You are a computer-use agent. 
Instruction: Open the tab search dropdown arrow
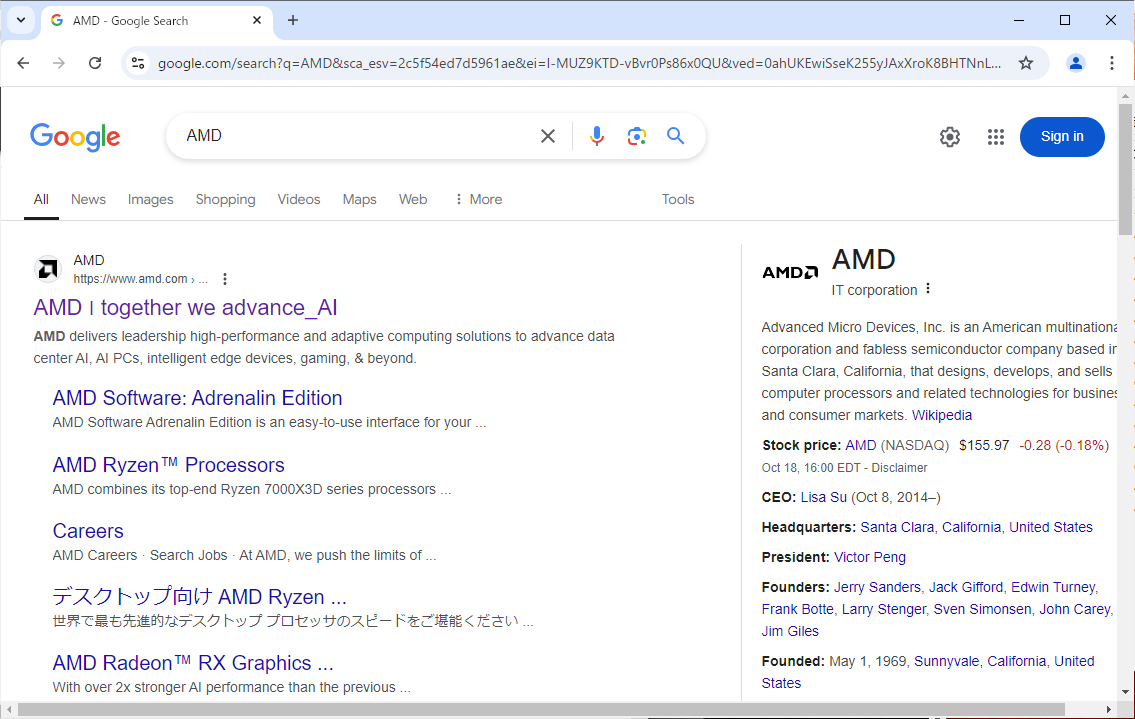point(20,20)
